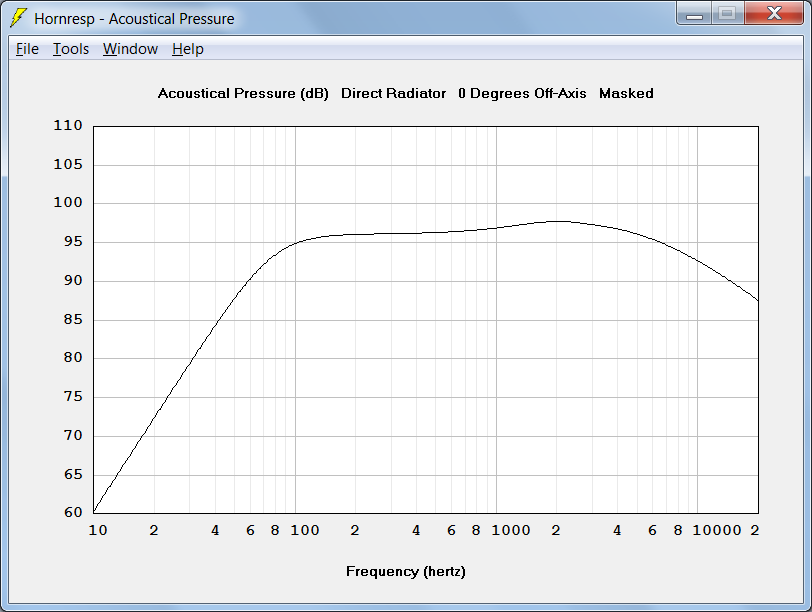Click the 110 dB axis value

(x=68, y=125)
